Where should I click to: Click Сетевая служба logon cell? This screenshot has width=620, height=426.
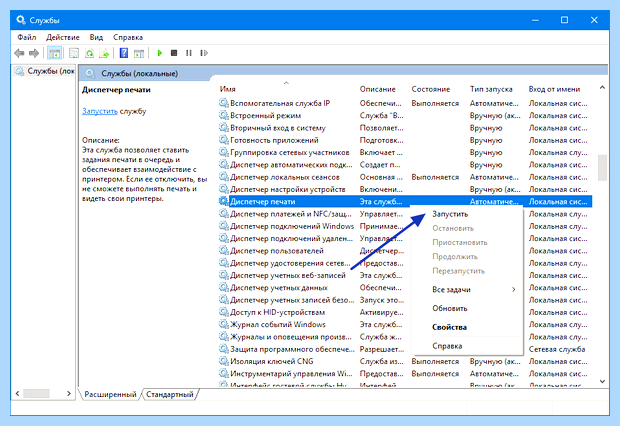(556, 349)
